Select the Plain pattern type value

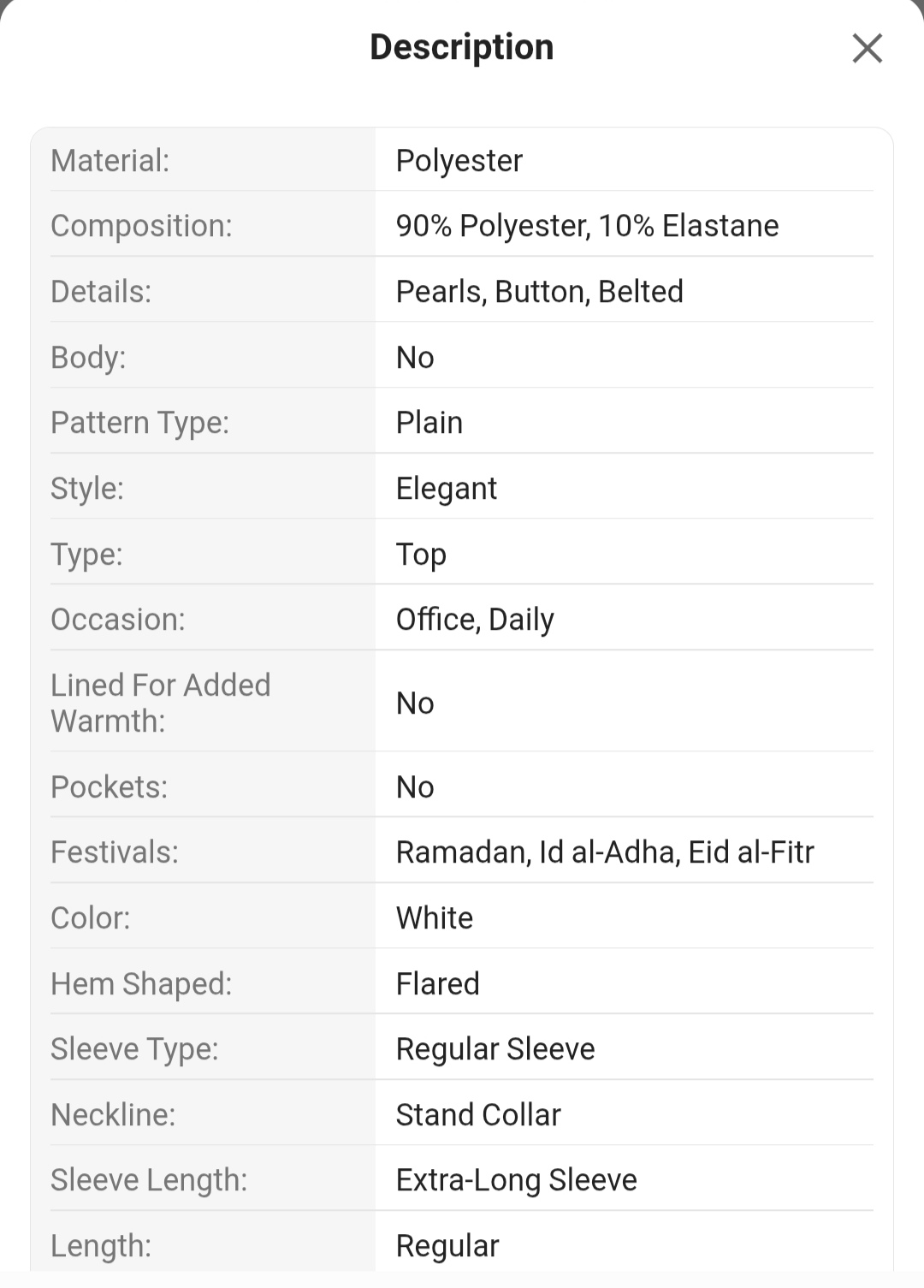point(429,423)
